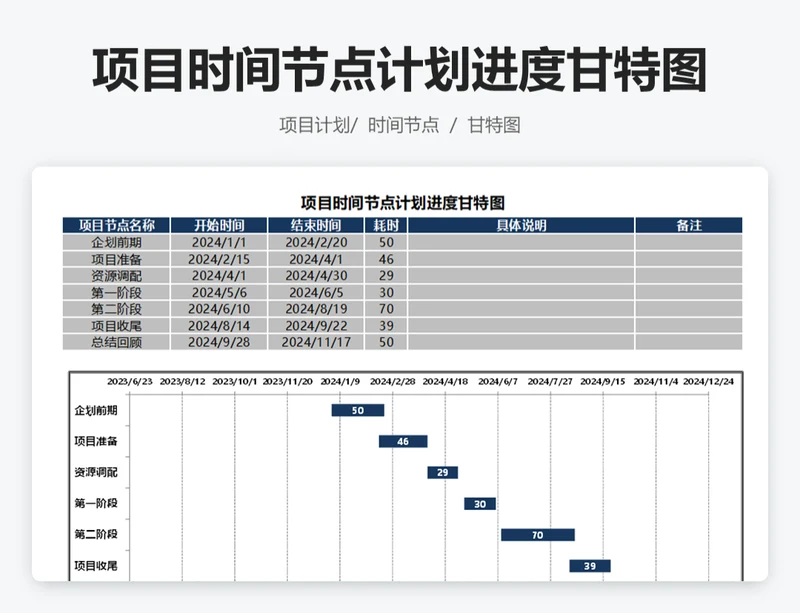Select the 资源调配 table cell

116,276
